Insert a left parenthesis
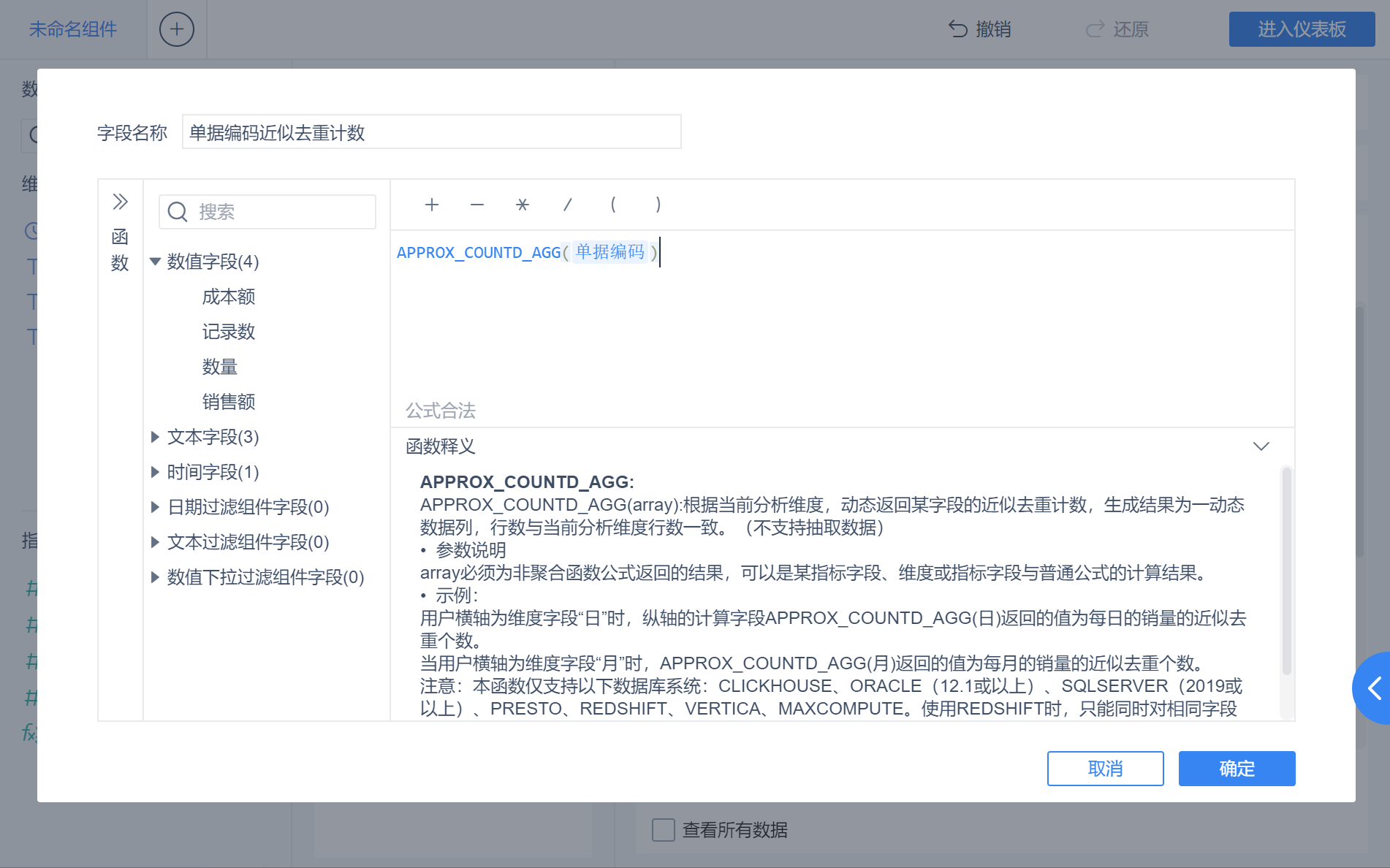The width and height of the screenshot is (1390, 868). click(612, 205)
